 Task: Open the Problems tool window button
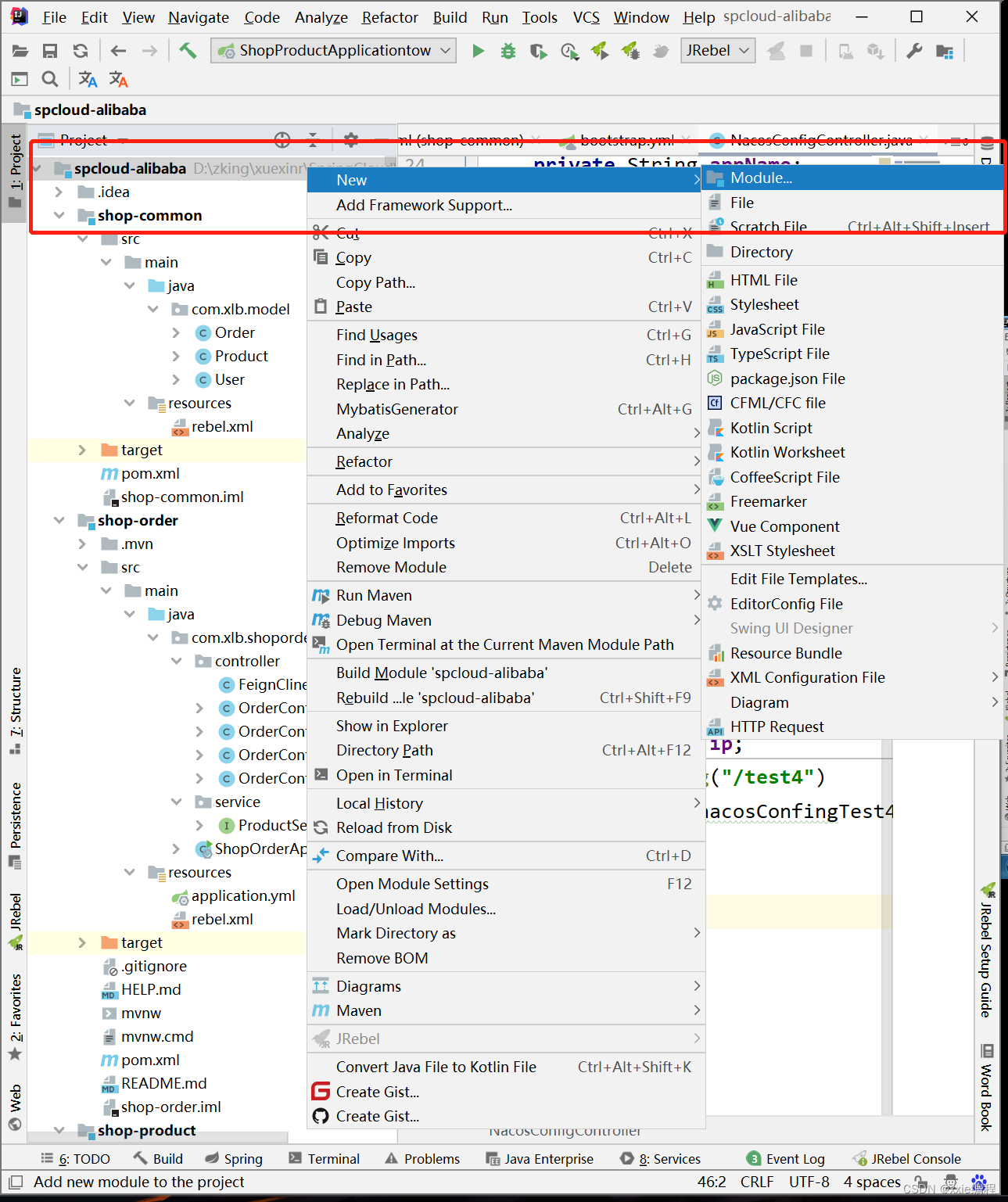pos(422,1159)
